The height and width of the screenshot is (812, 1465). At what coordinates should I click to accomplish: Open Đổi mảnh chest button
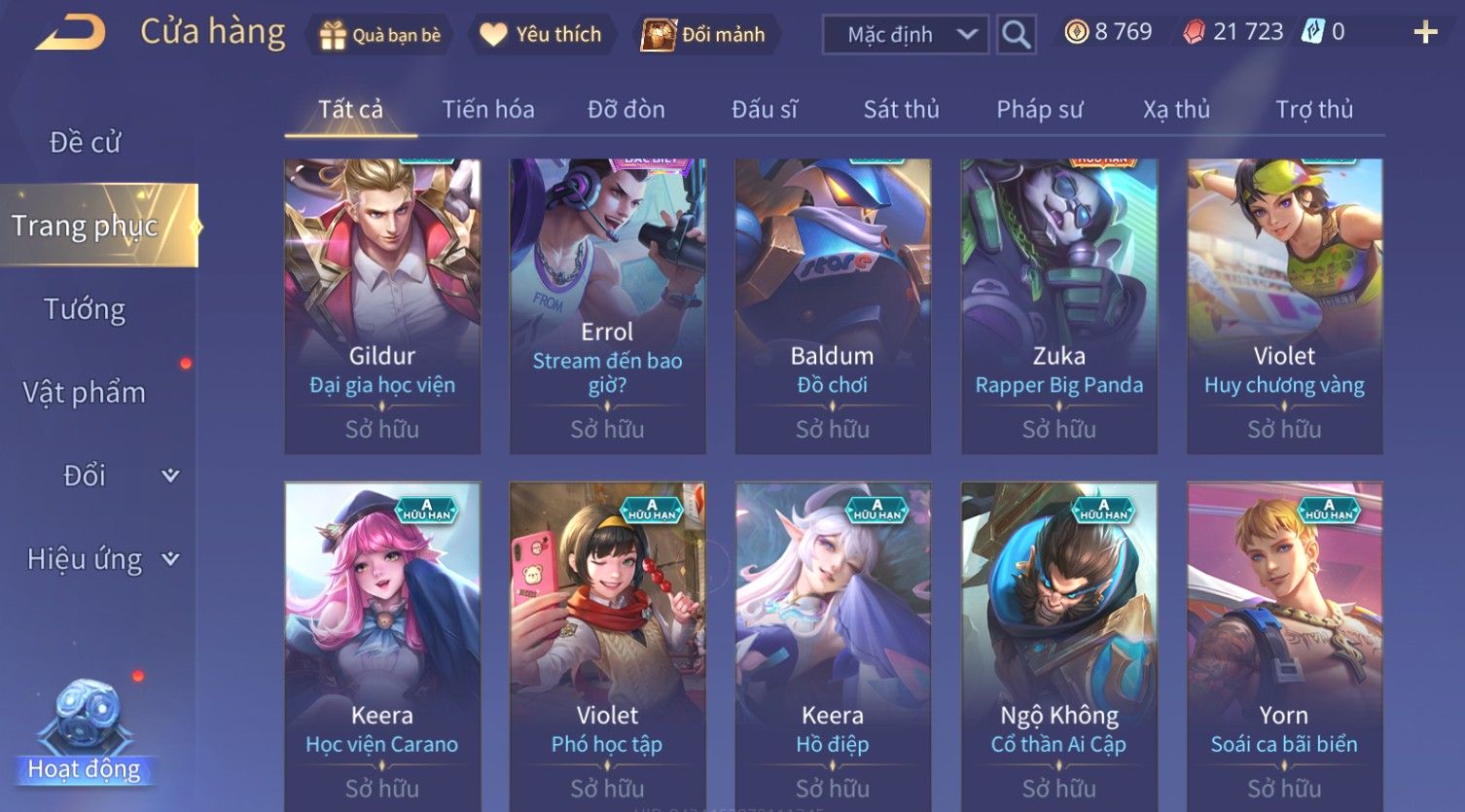[x=704, y=35]
